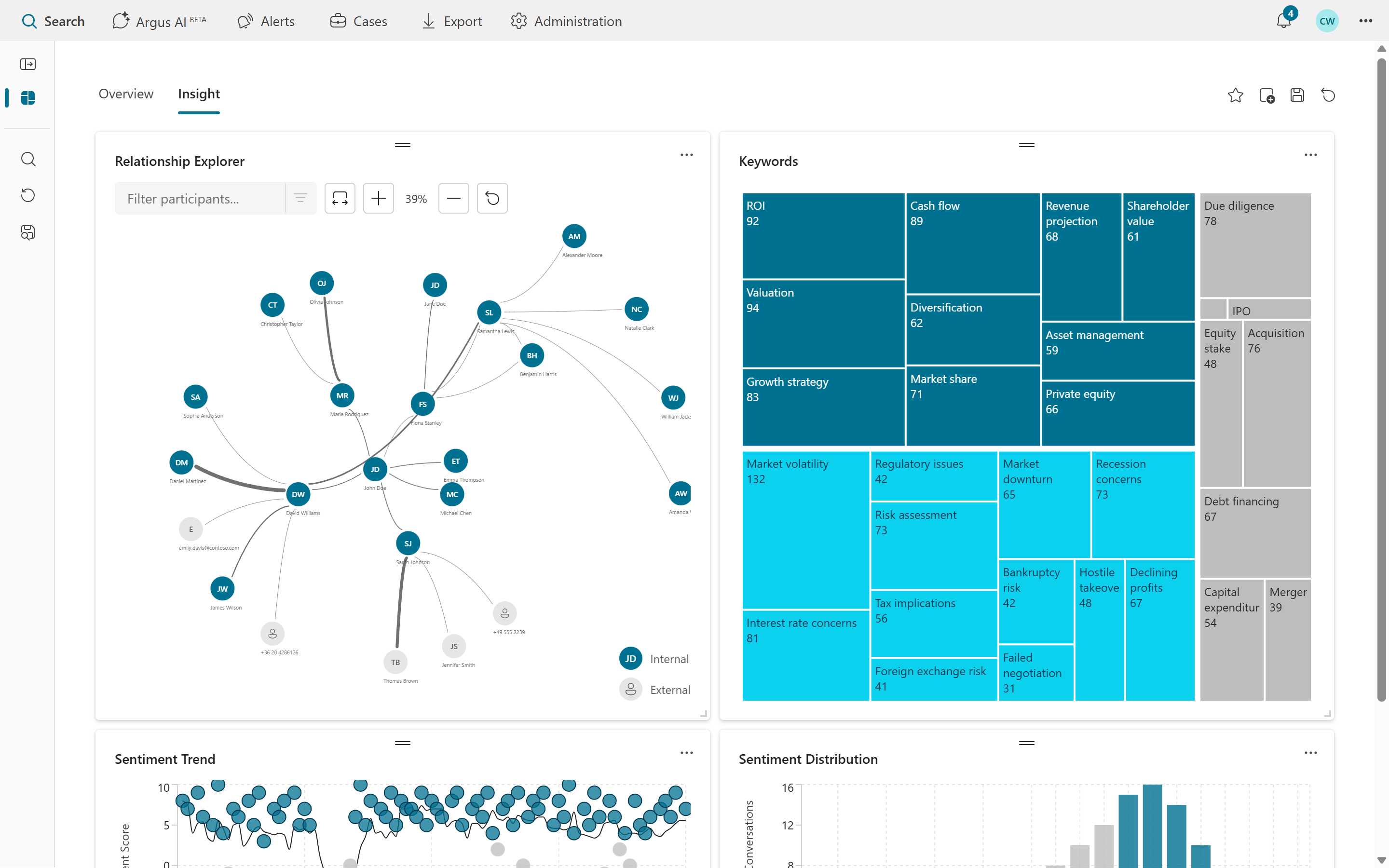Image resolution: width=1389 pixels, height=868 pixels.
Task: Reset the relationship graph view
Action: pyautogui.click(x=492, y=199)
